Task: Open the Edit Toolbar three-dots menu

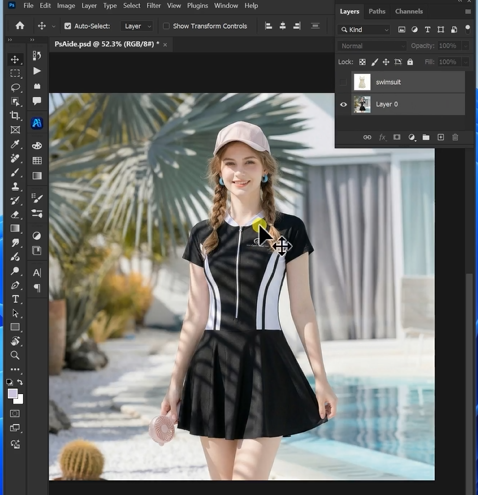Action: pos(15,369)
